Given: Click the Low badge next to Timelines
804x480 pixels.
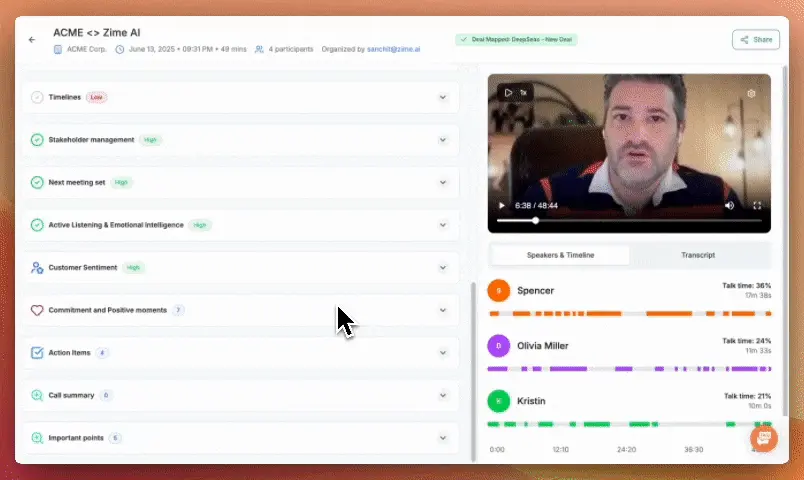Looking at the screenshot, I should tap(96, 97).
